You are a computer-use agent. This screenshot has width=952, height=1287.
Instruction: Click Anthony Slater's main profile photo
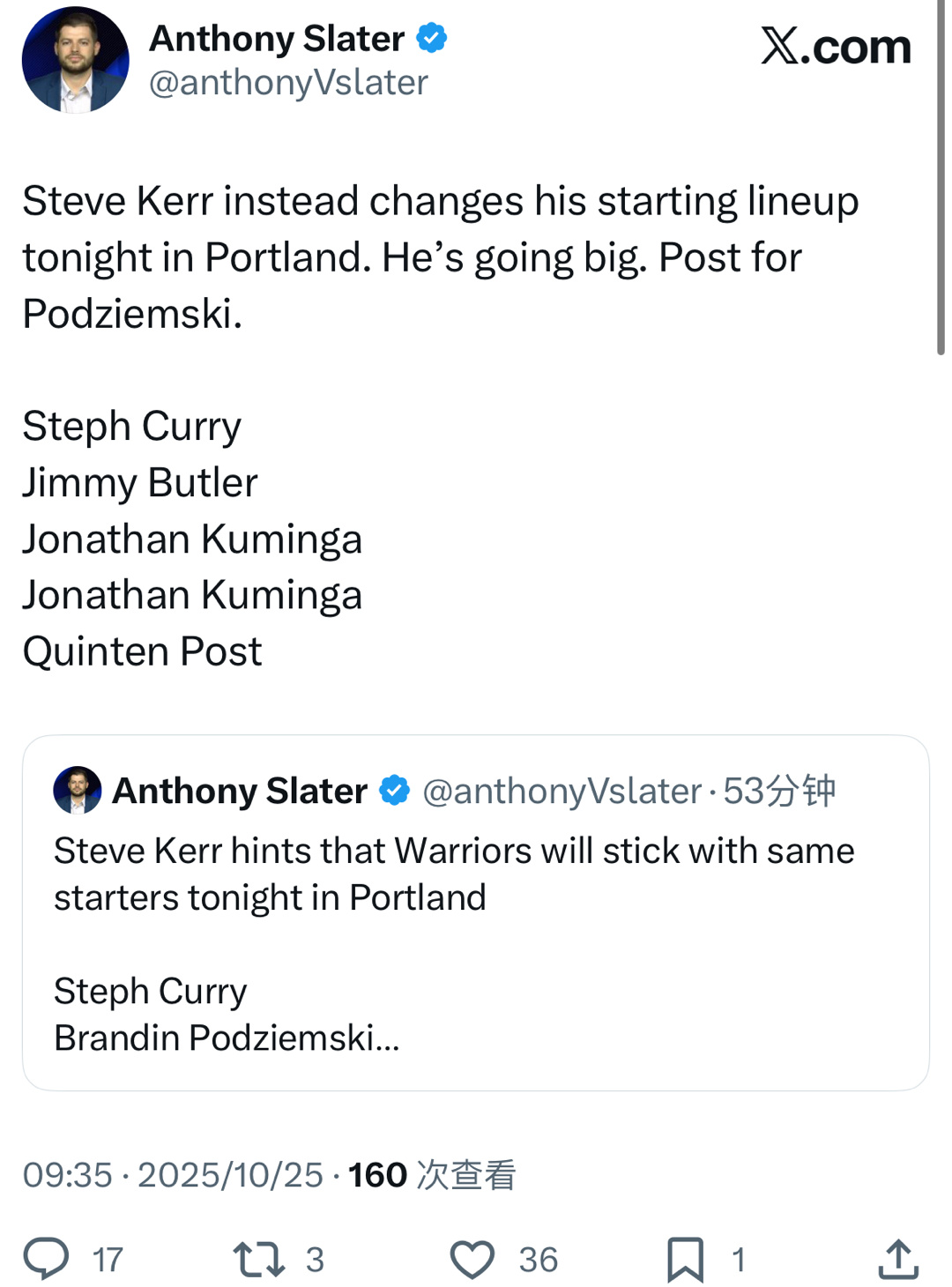76,60
